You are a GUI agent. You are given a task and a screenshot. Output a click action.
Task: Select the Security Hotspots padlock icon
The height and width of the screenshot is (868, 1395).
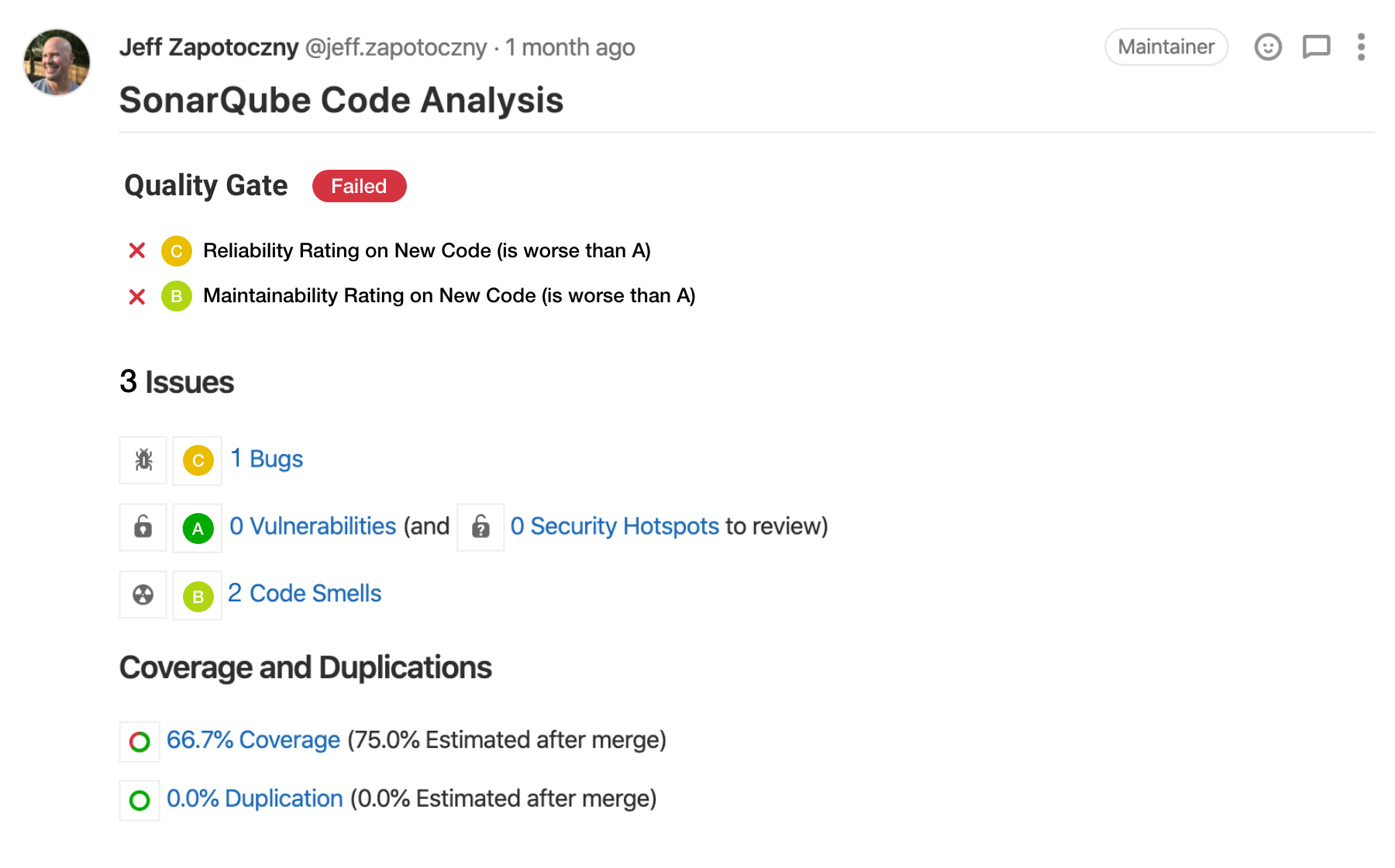pyautogui.click(x=480, y=527)
